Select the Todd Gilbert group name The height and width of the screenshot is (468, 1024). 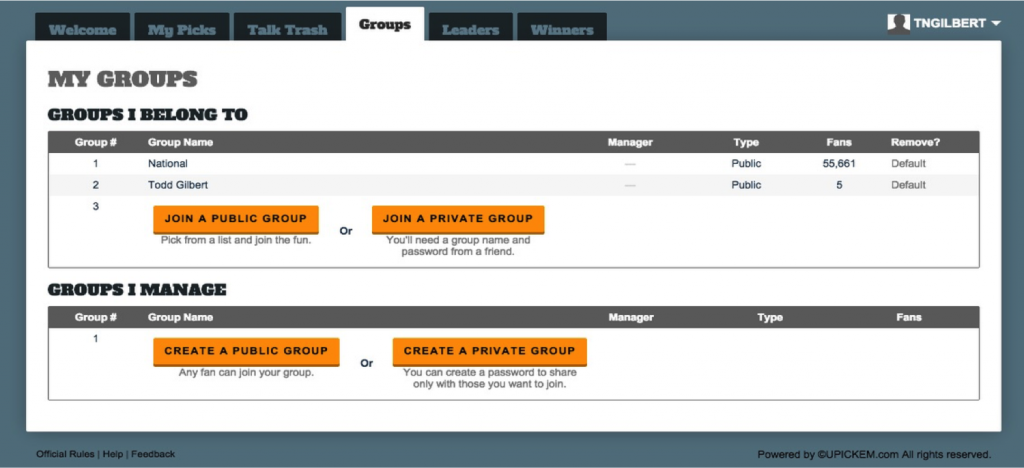pyautogui.click(x=178, y=185)
